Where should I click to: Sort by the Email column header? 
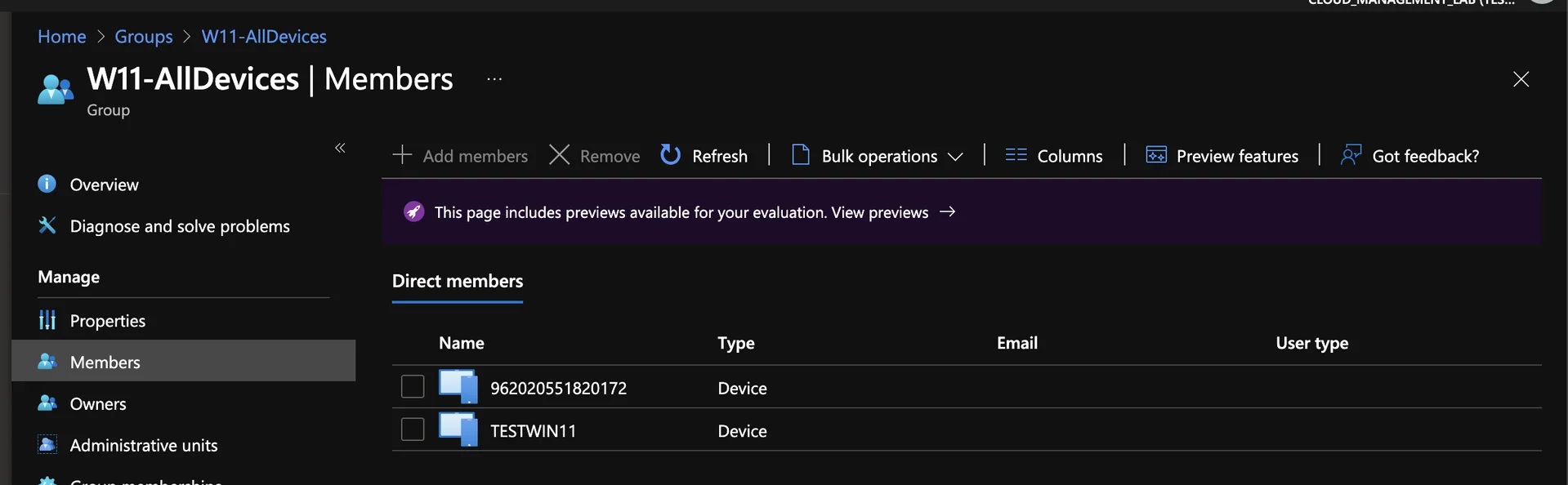(1017, 343)
